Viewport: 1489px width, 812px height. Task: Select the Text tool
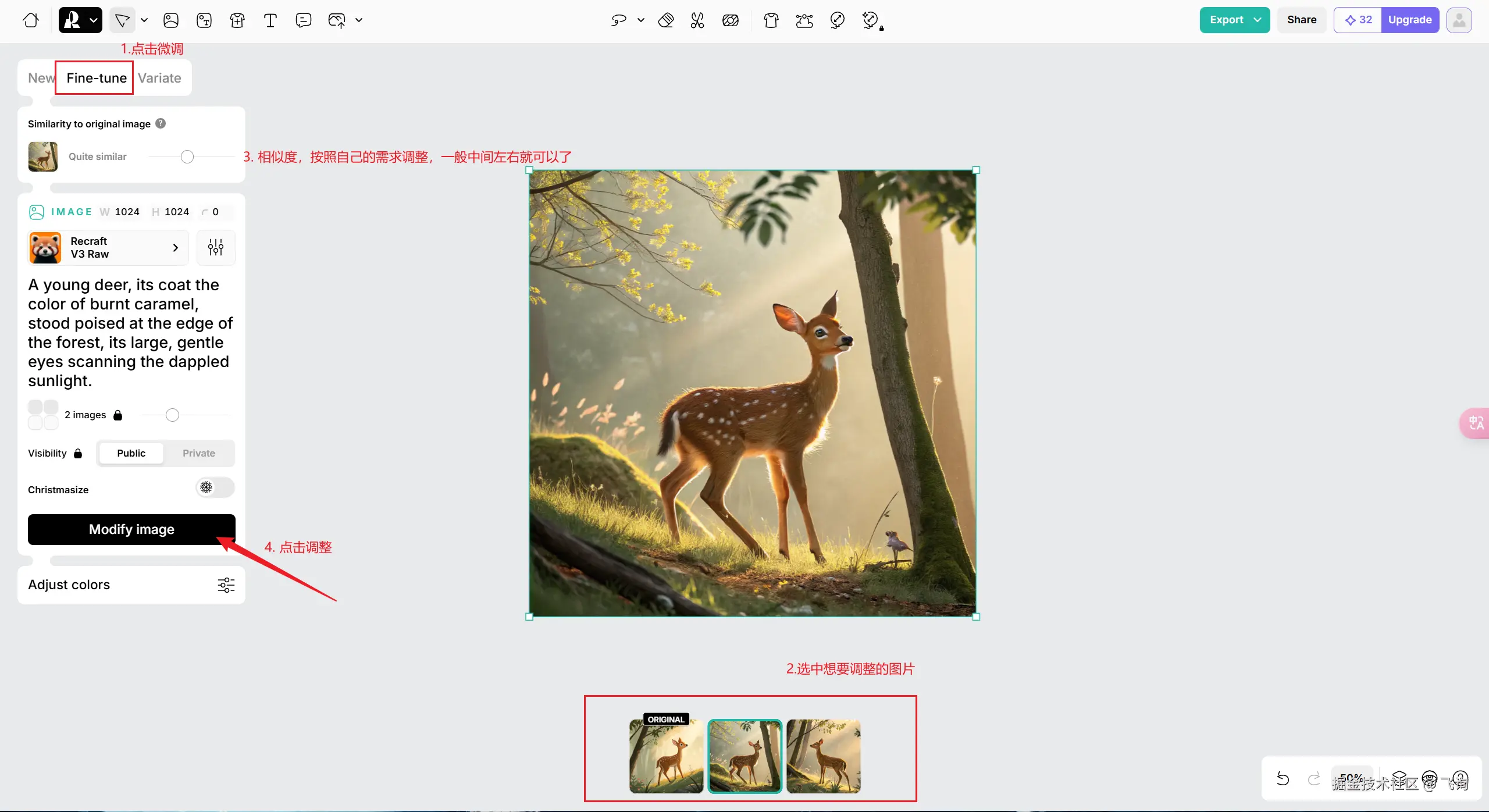click(270, 20)
